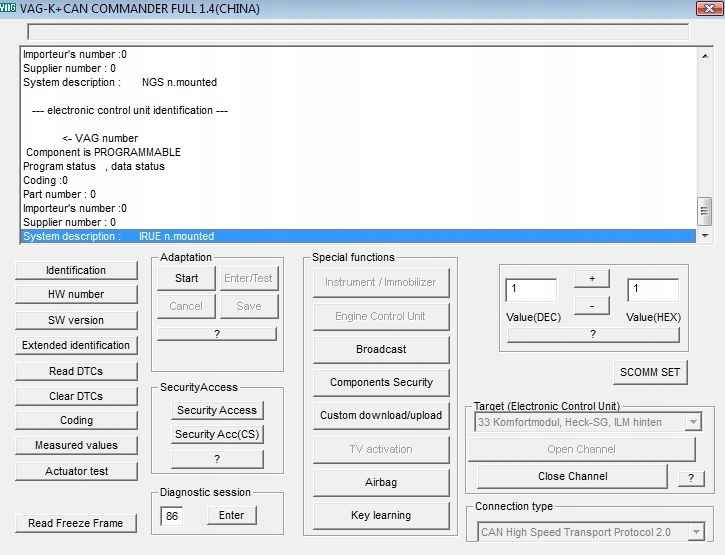Screen dimensions: 725x555
Task: Click Enter/Test in Adaptation
Action: (249, 278)
